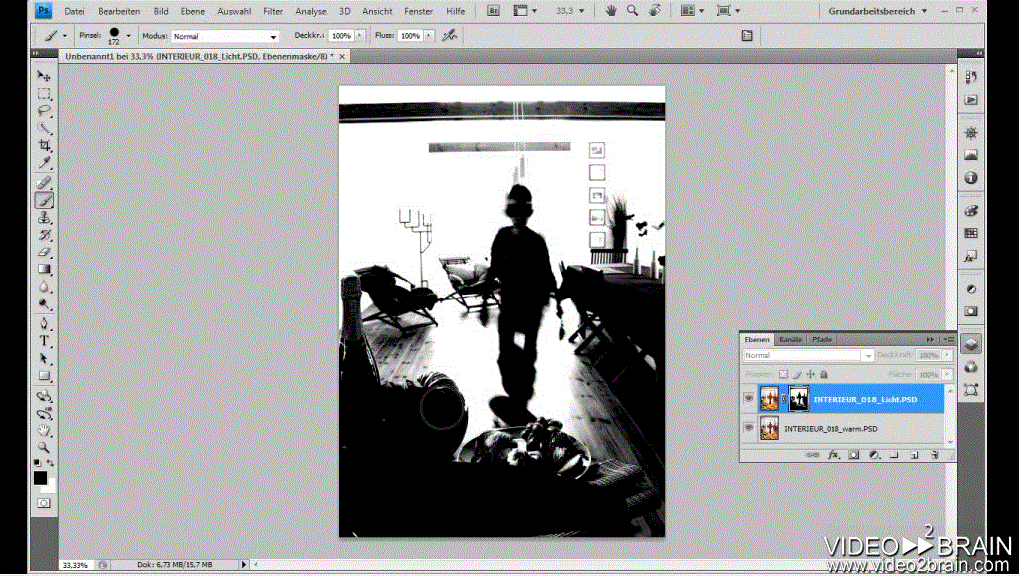
Task: Toggle lock layer position
Action: [x=810, y=374]
